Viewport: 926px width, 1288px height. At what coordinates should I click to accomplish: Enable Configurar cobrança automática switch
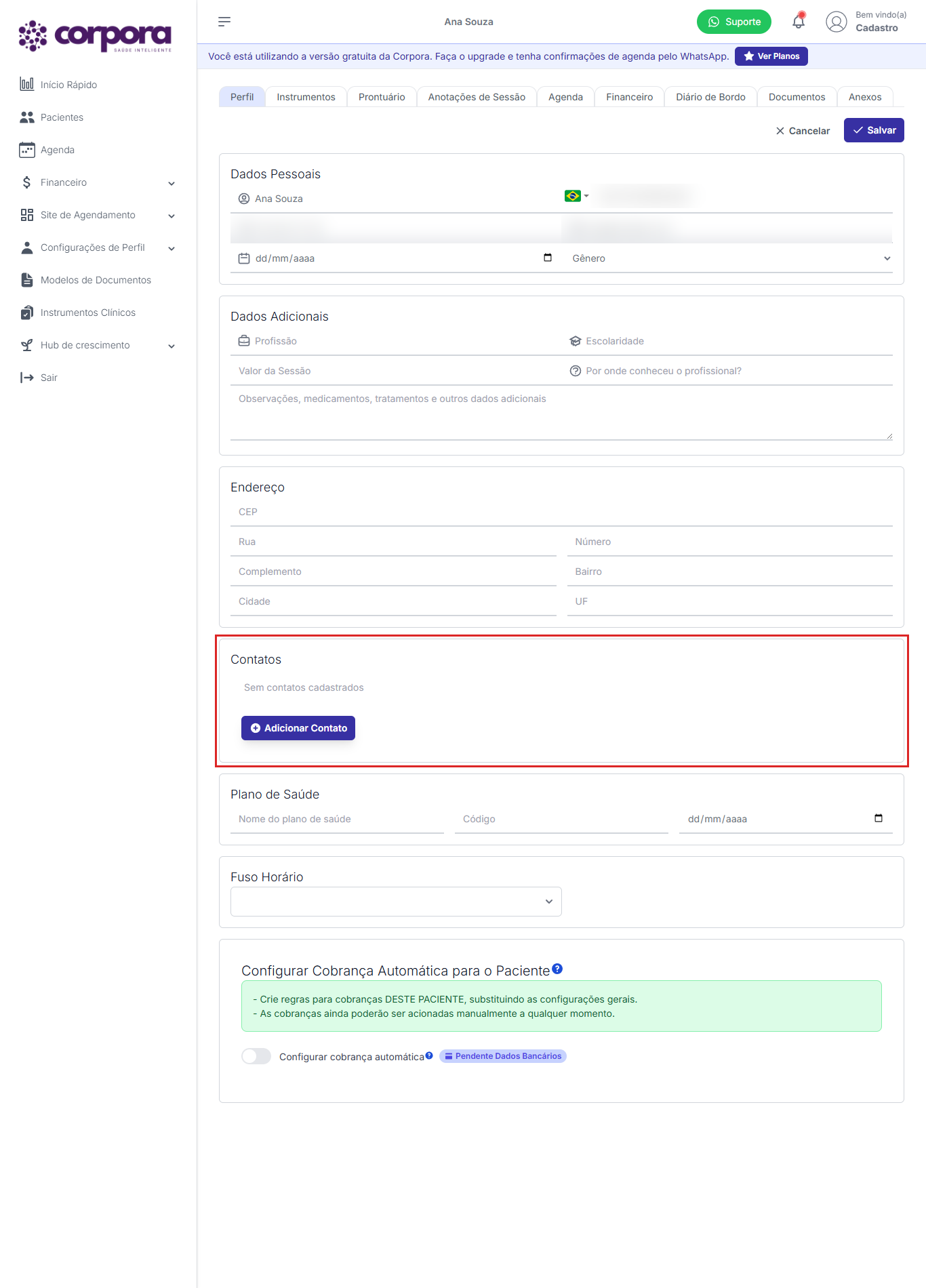coord(256,1056)
